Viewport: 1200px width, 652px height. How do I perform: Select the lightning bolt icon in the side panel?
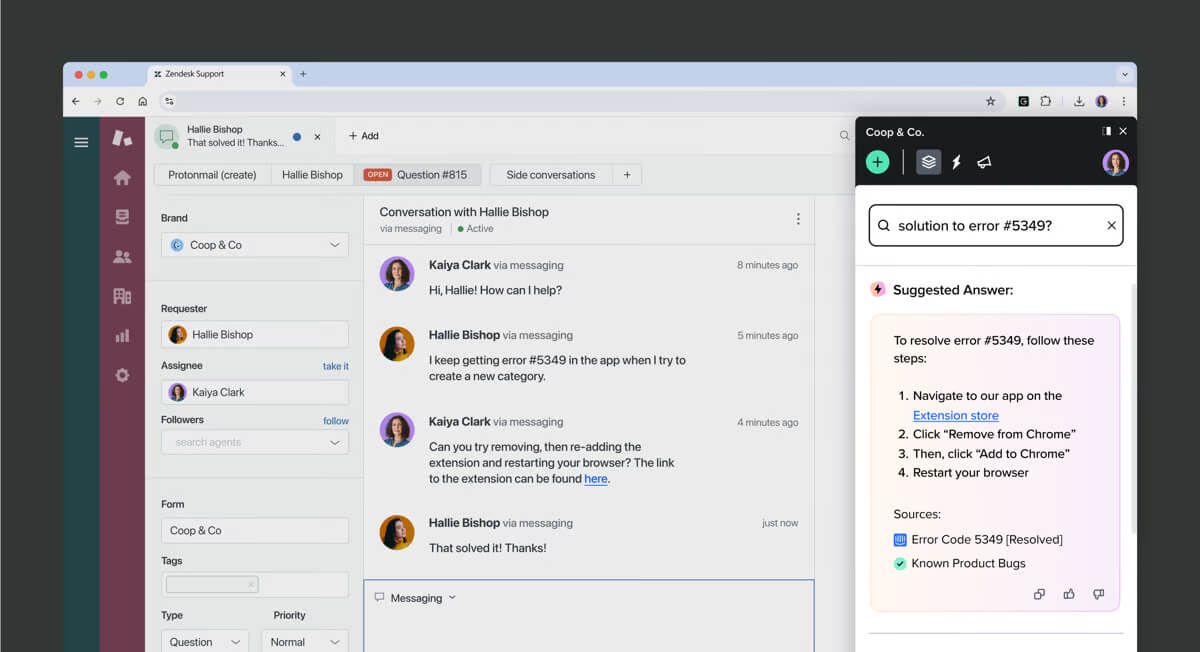(x=956, y=162)
